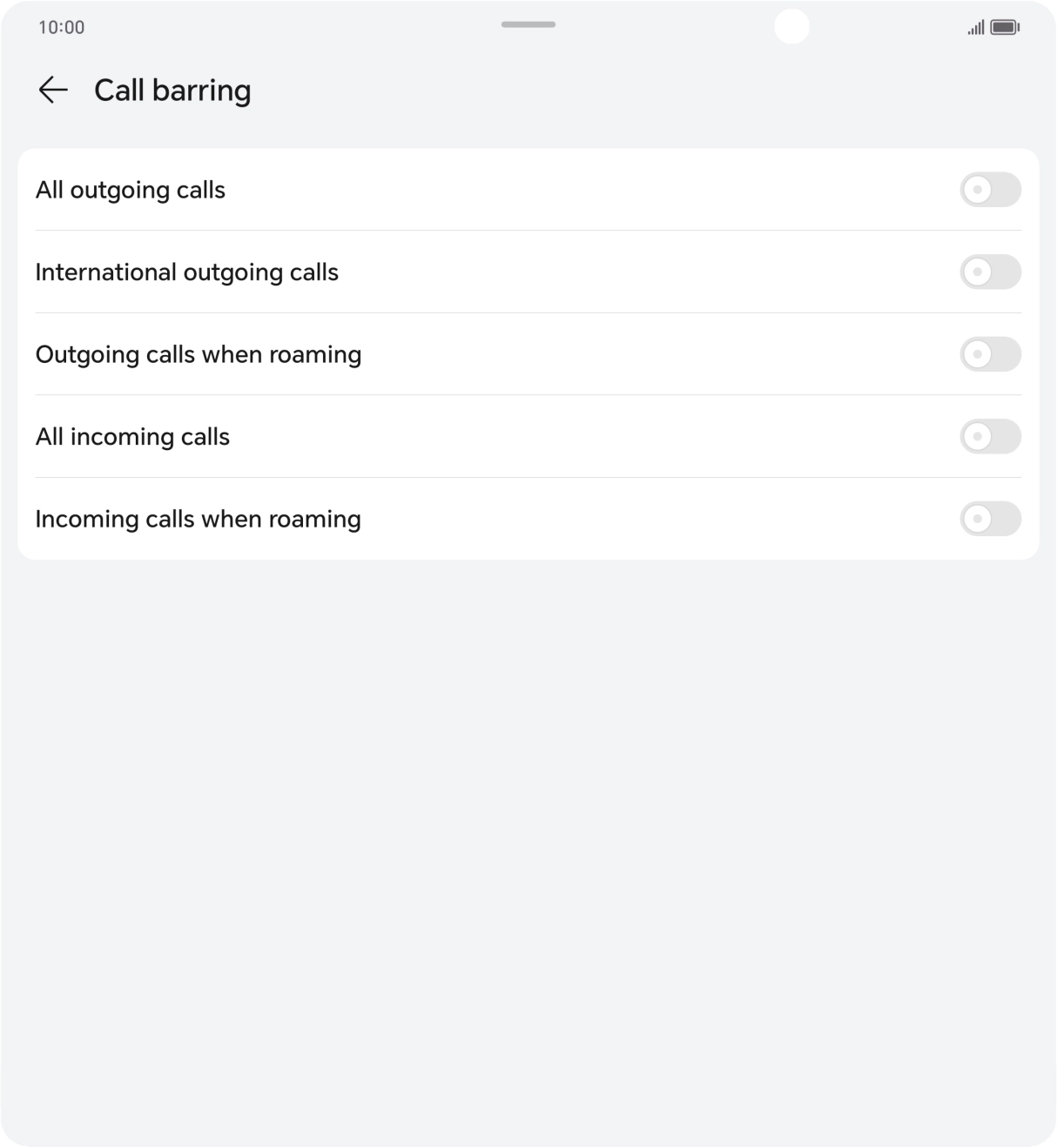
Task: Click the clock showing 10:00
Action: (x=61, y=27)
